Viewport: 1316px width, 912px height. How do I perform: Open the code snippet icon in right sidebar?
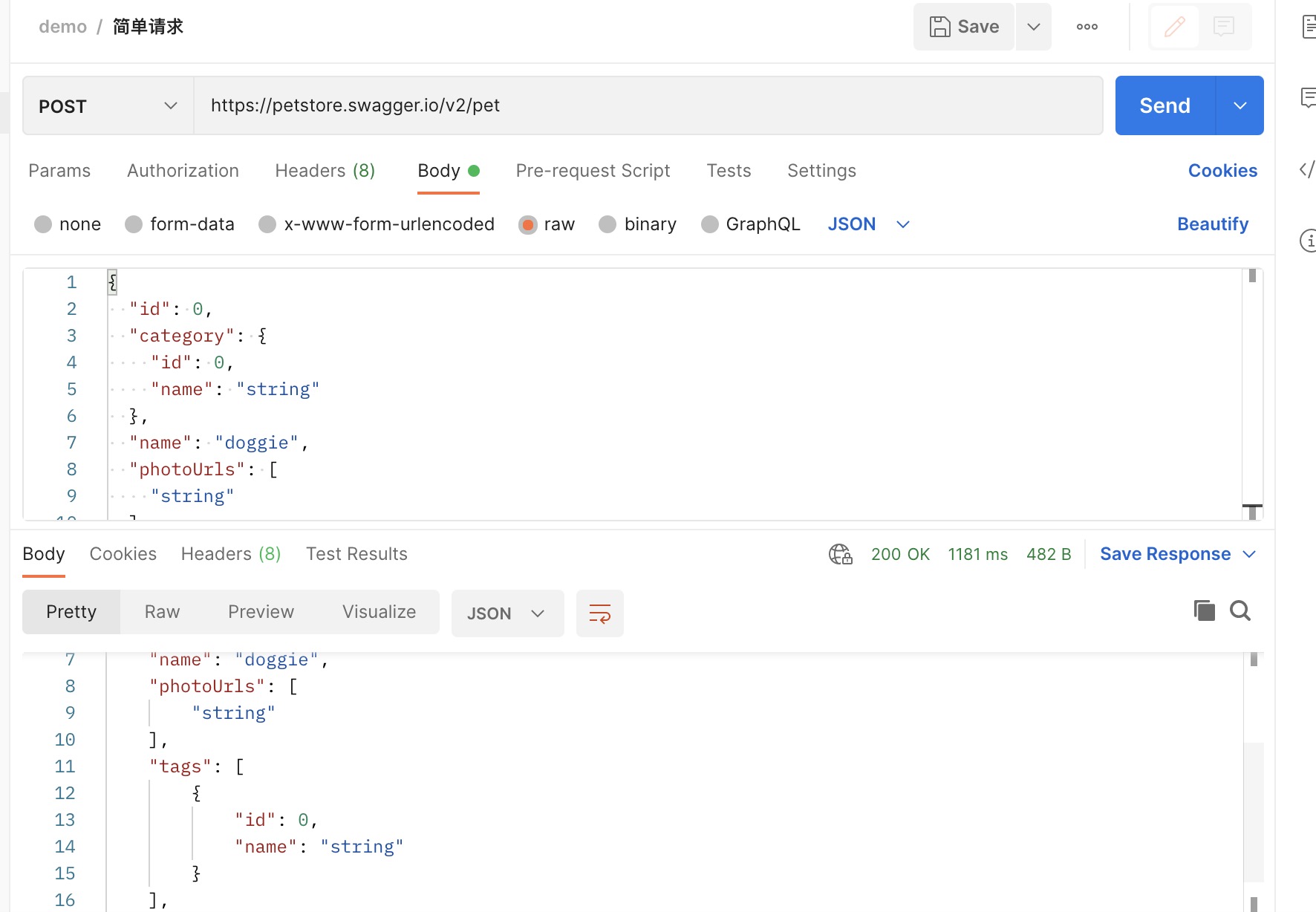pos(1306,169)
